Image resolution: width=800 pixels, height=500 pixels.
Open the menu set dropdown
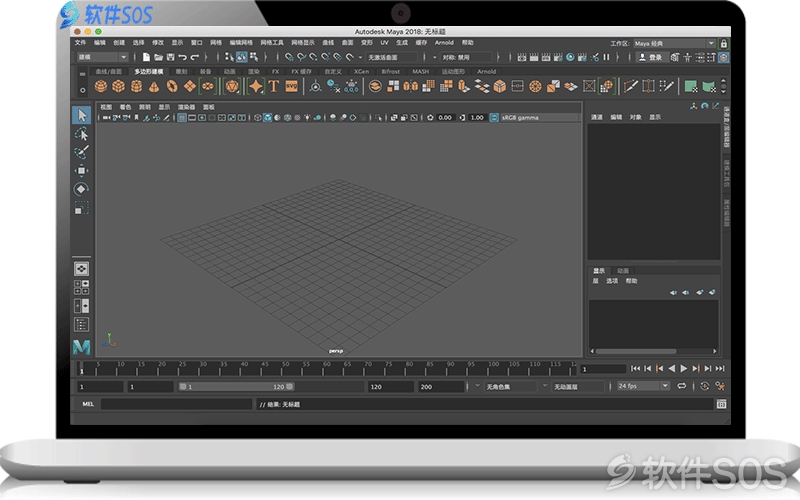coord(102,57)
